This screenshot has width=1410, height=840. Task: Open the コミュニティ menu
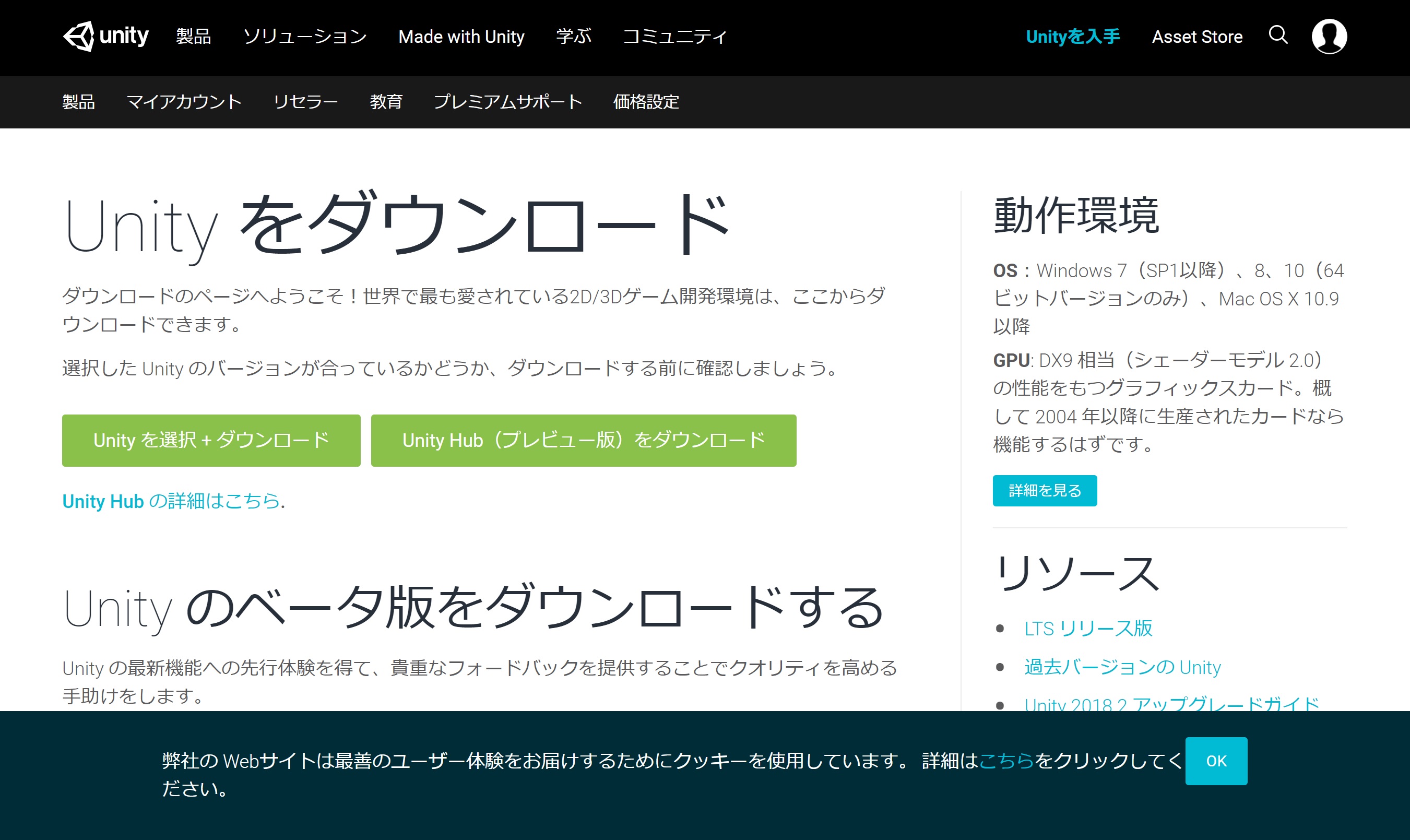click(674, 37)
